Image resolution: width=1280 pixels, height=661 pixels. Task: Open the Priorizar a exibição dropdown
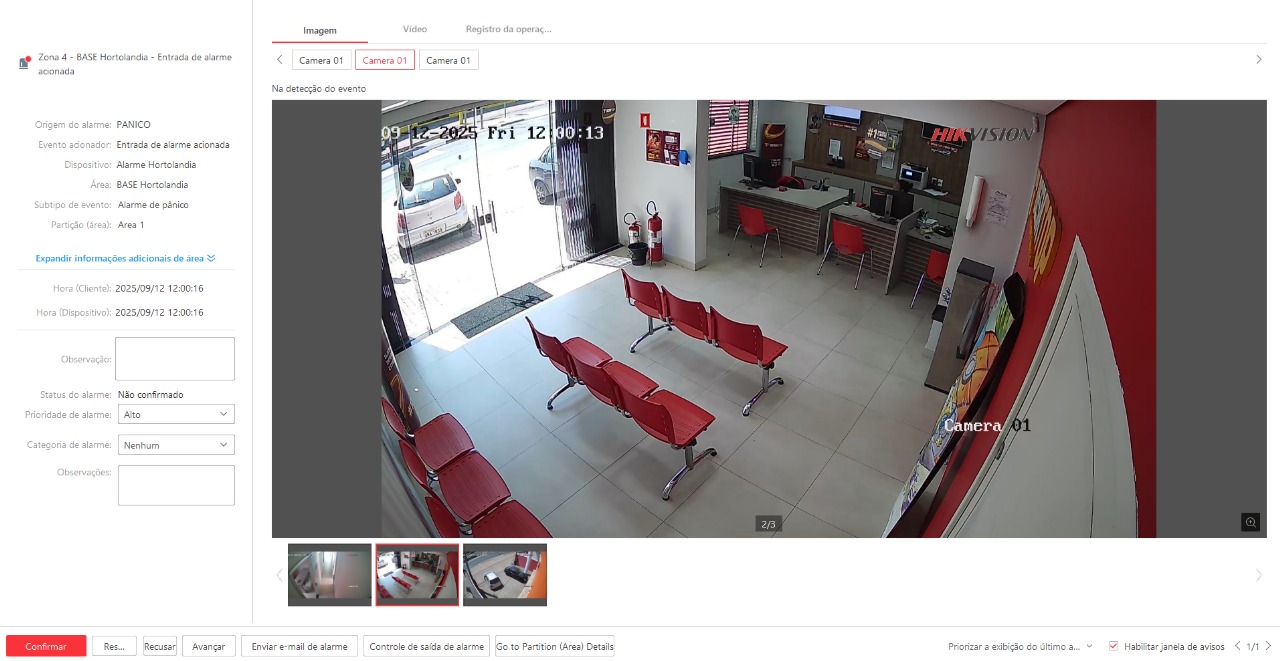1020,646
